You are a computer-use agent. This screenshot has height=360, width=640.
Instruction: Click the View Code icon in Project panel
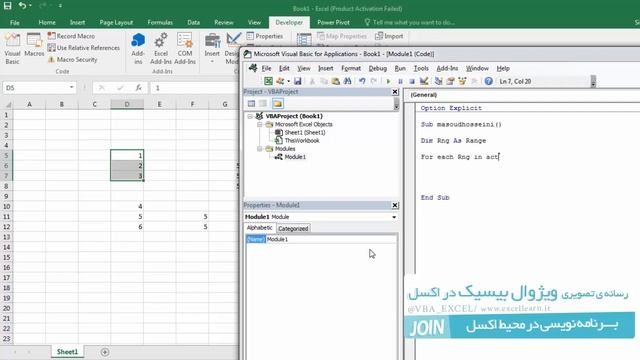click(251, 104)
